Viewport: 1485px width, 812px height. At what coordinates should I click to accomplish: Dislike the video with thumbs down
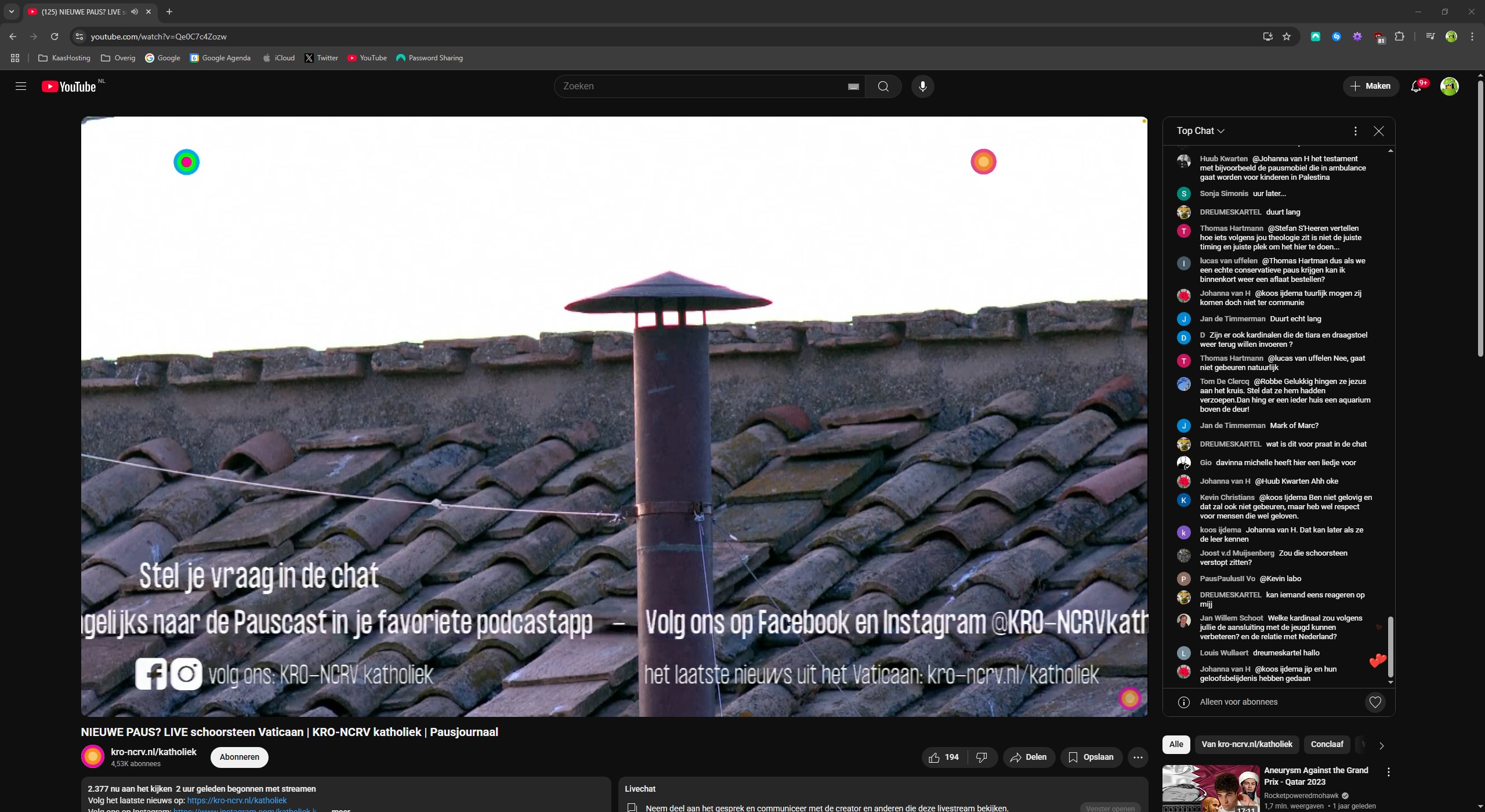click(x=981, y=757)
